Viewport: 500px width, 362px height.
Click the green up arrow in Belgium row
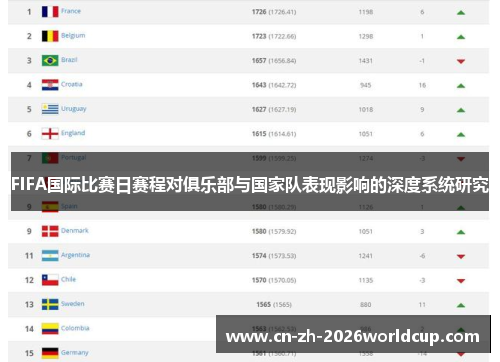pyautogui.click(x=461, y=37)
